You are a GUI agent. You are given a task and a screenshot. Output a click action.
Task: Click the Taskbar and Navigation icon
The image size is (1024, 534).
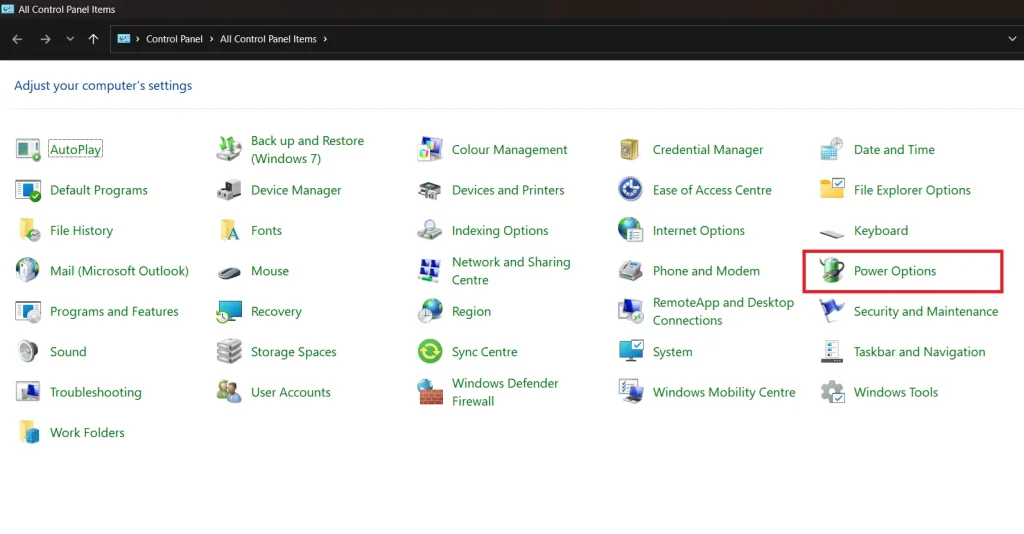pos(832,352)
